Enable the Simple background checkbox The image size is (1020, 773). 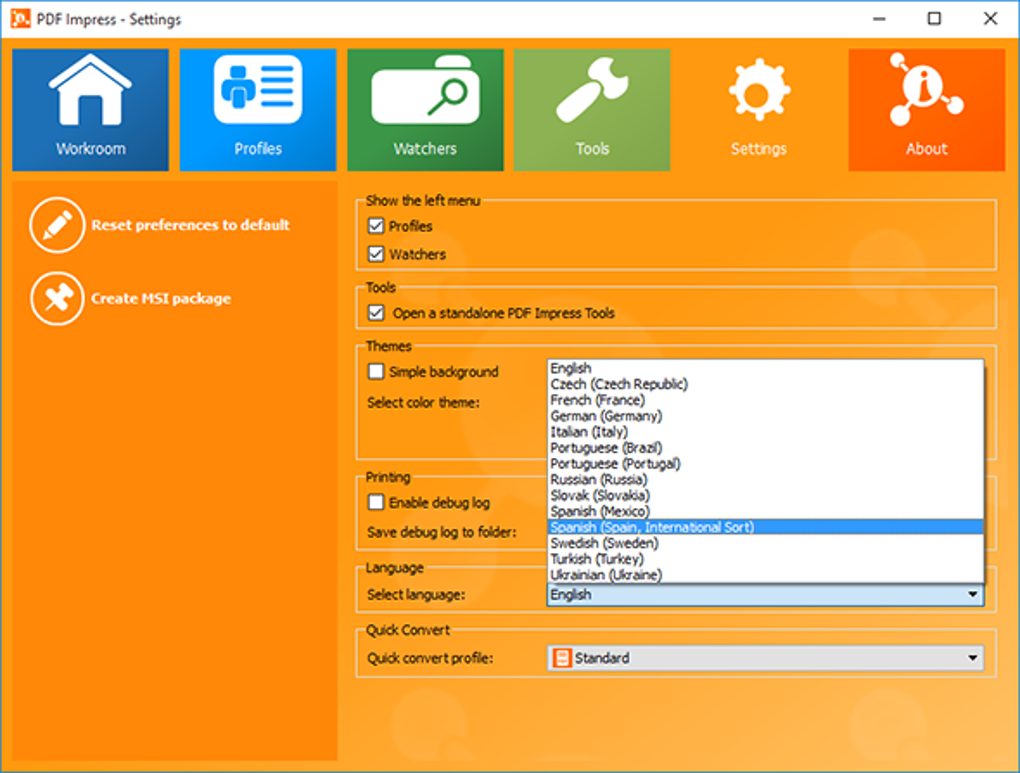376,372
